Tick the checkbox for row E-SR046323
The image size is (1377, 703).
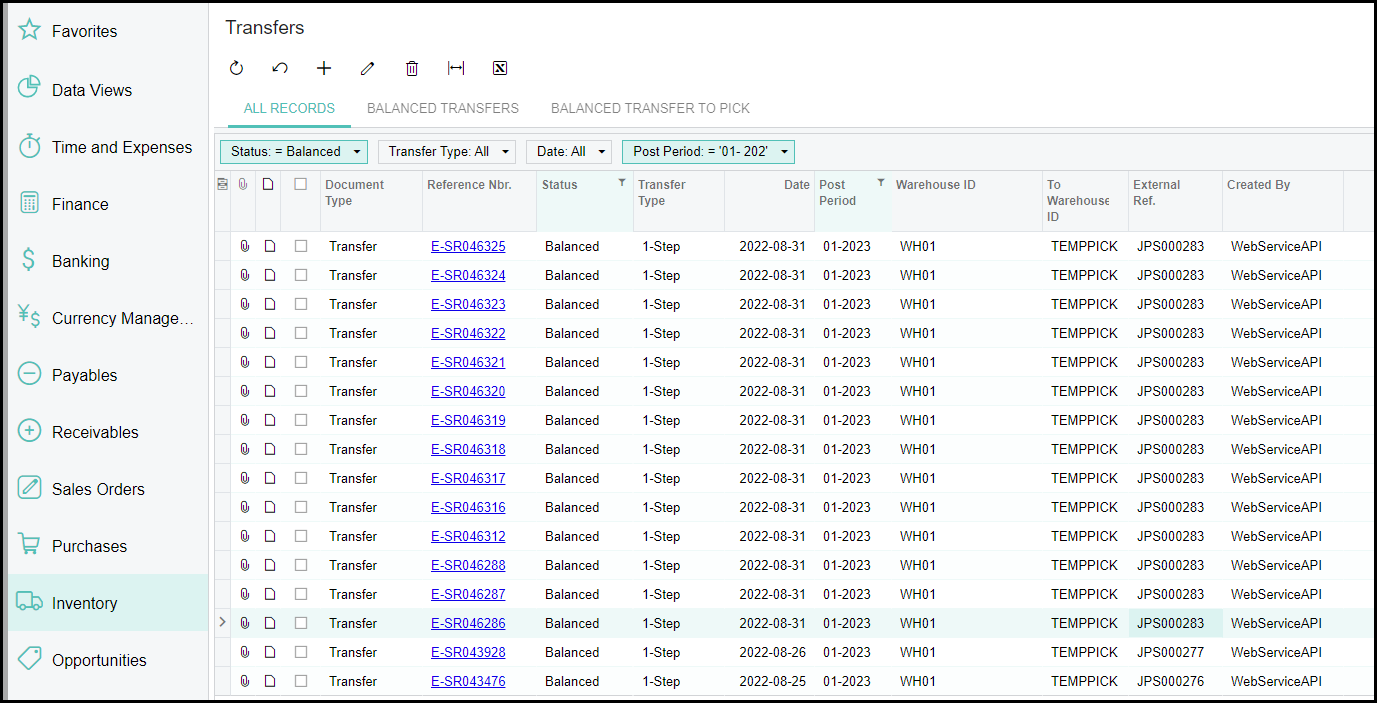(301, 304)
